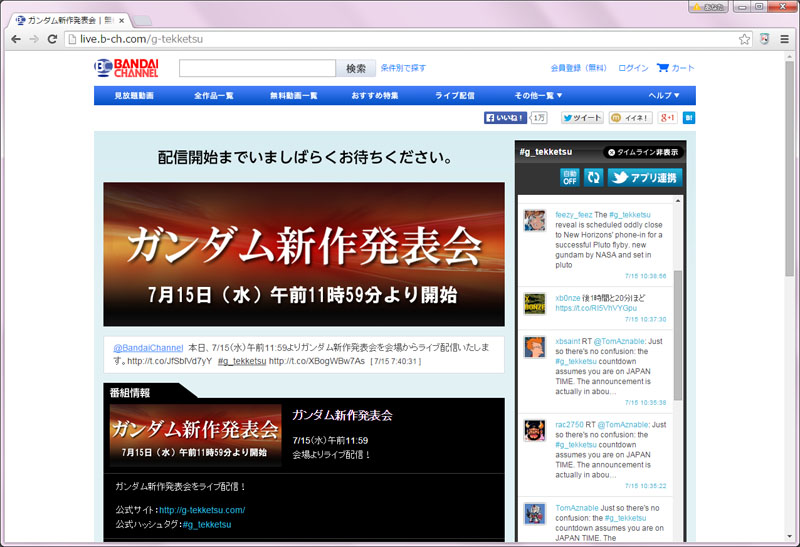Open TomAznable's avatar in the timeline
800x547 pixels.
[x=535, y=513]
